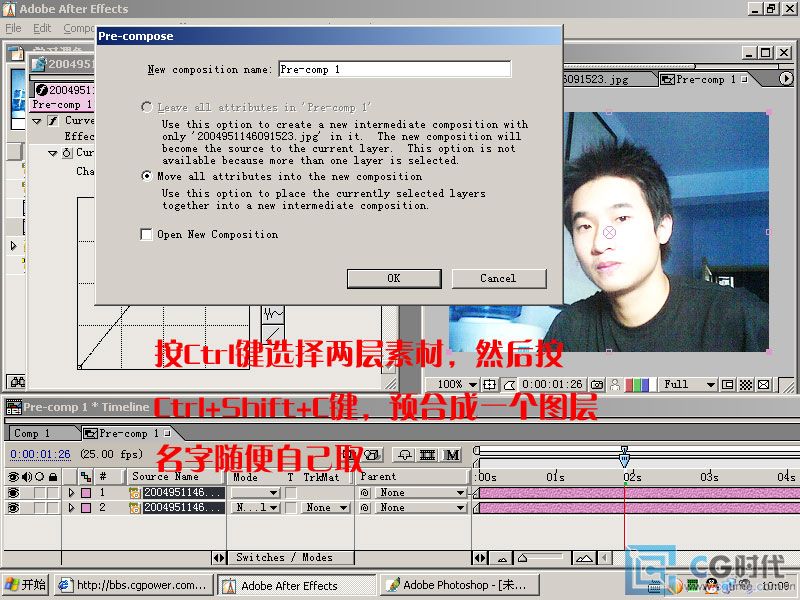Click the red channel swatch in viewer
The image size is (800, 600).
(630, 385)
